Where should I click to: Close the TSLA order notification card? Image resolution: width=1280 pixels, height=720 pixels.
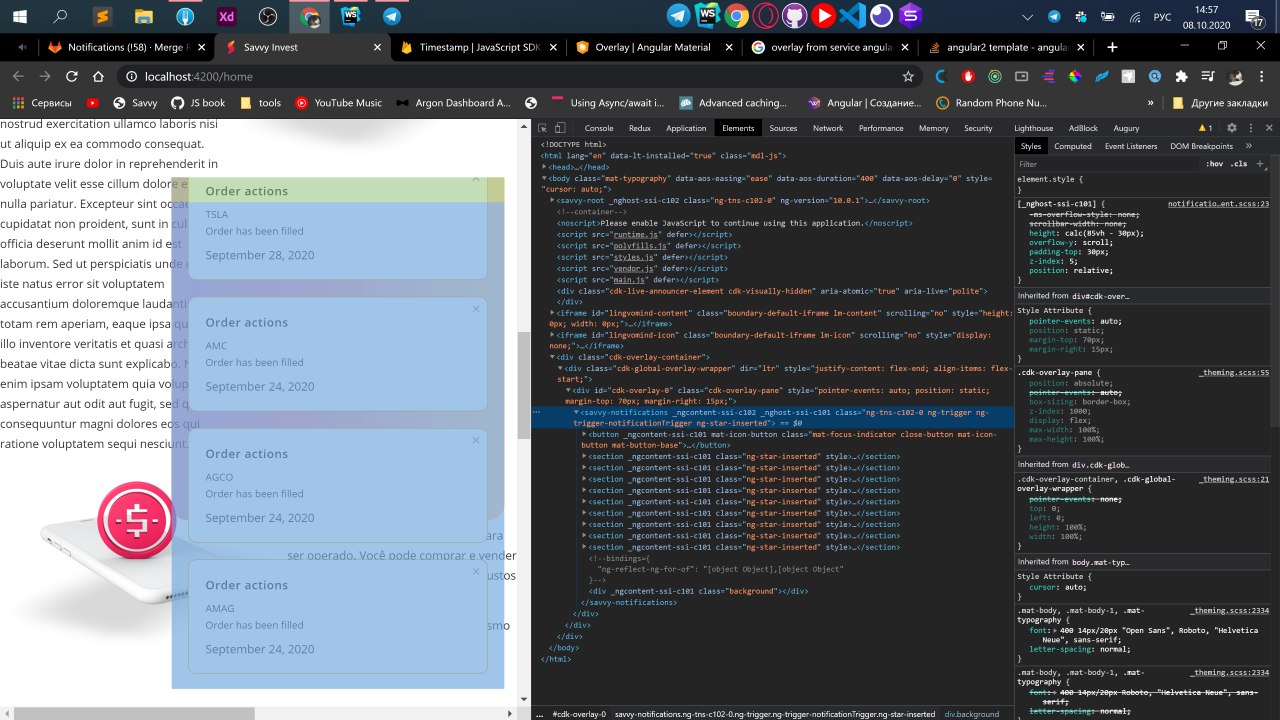(x=476, y=178)
